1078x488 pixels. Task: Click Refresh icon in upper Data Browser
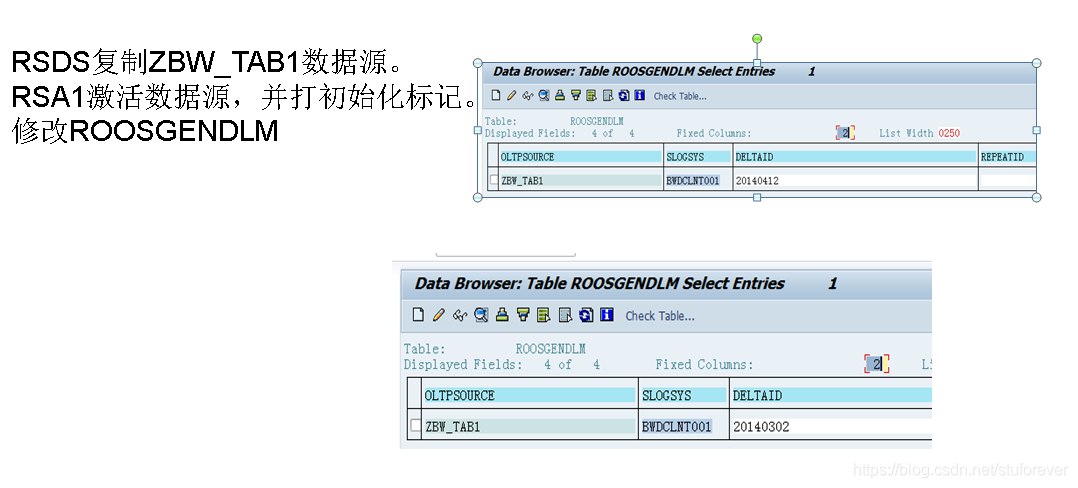click(624, 96)
